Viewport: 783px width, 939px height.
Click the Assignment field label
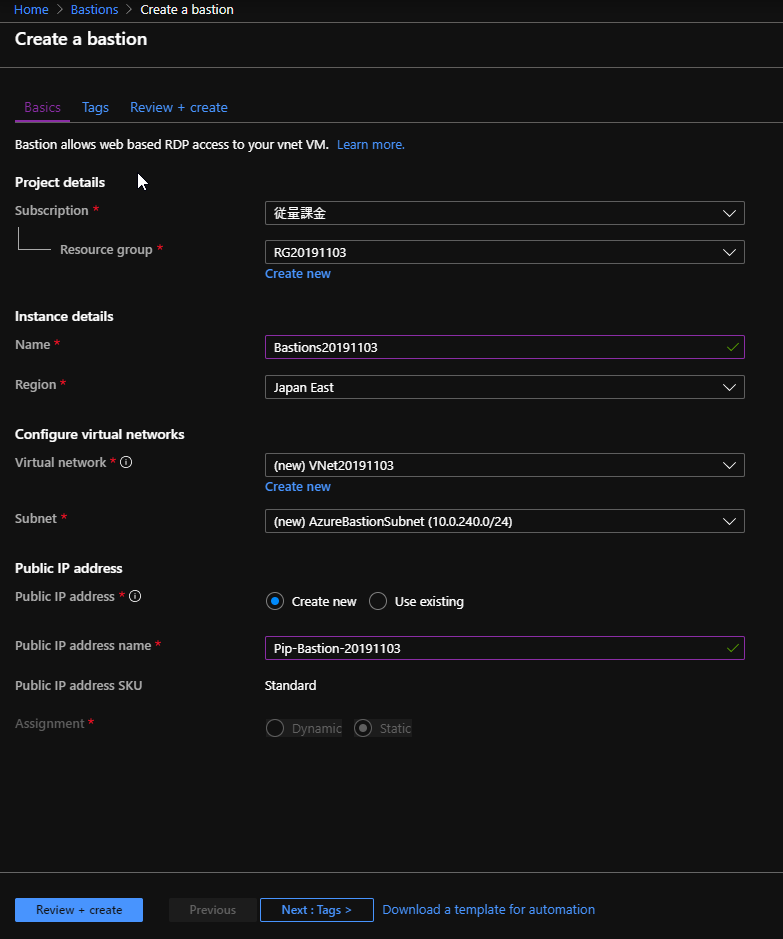pos(50,723)
